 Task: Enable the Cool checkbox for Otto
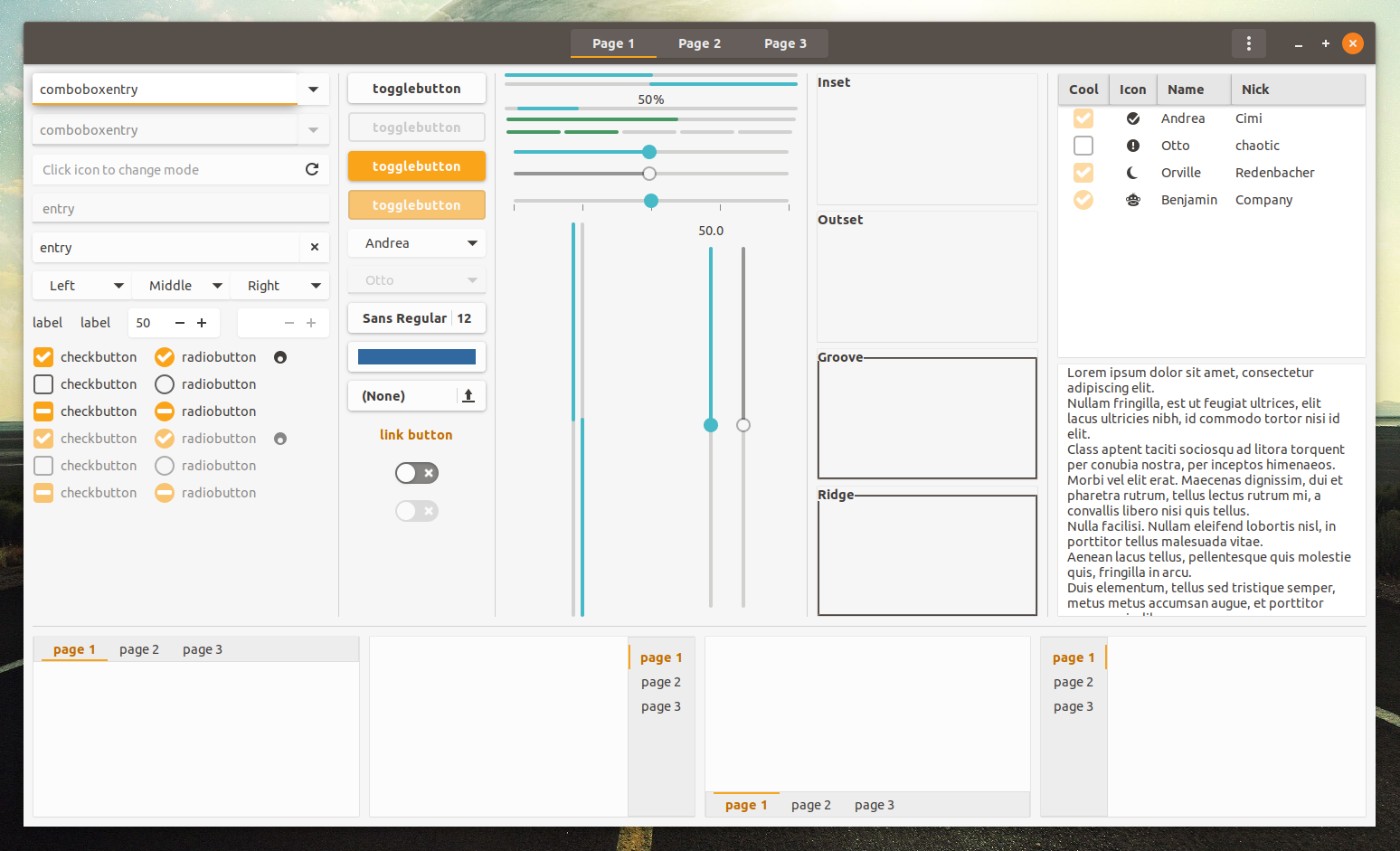pos(1083,145)
